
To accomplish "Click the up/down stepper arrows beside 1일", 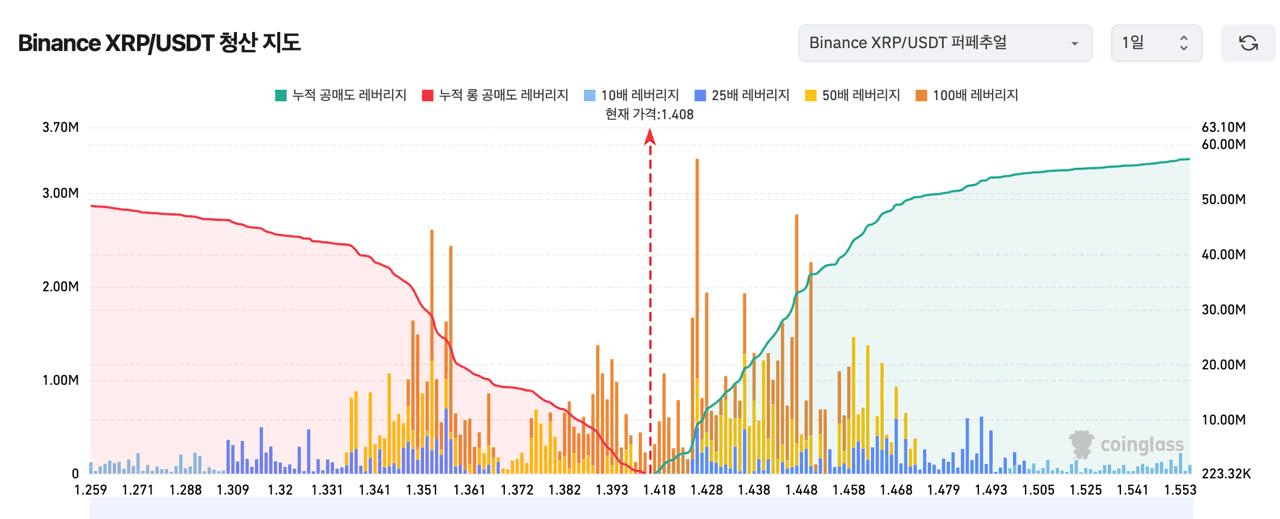I will click(1184, 43).
